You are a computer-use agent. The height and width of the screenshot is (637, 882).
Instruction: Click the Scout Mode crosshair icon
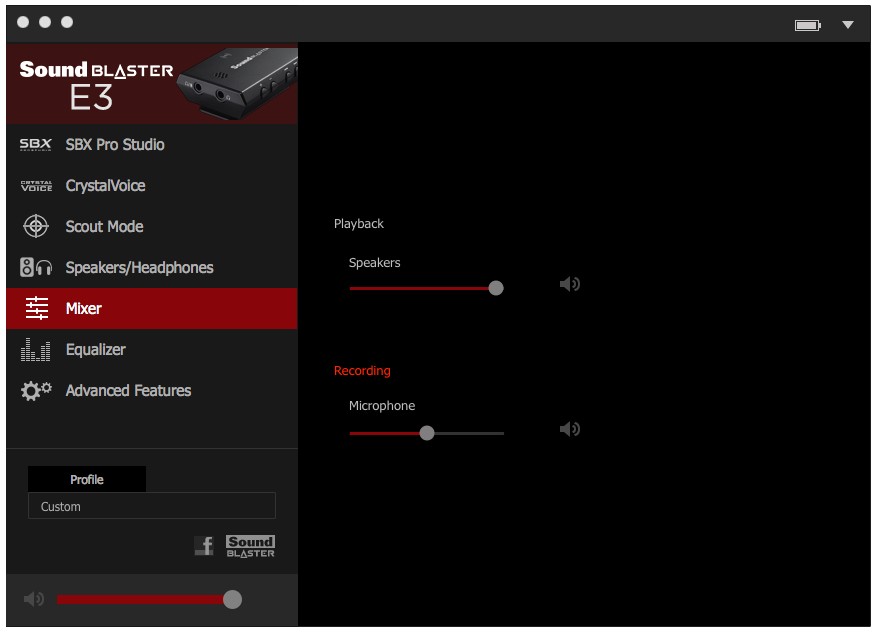point(36,227)
